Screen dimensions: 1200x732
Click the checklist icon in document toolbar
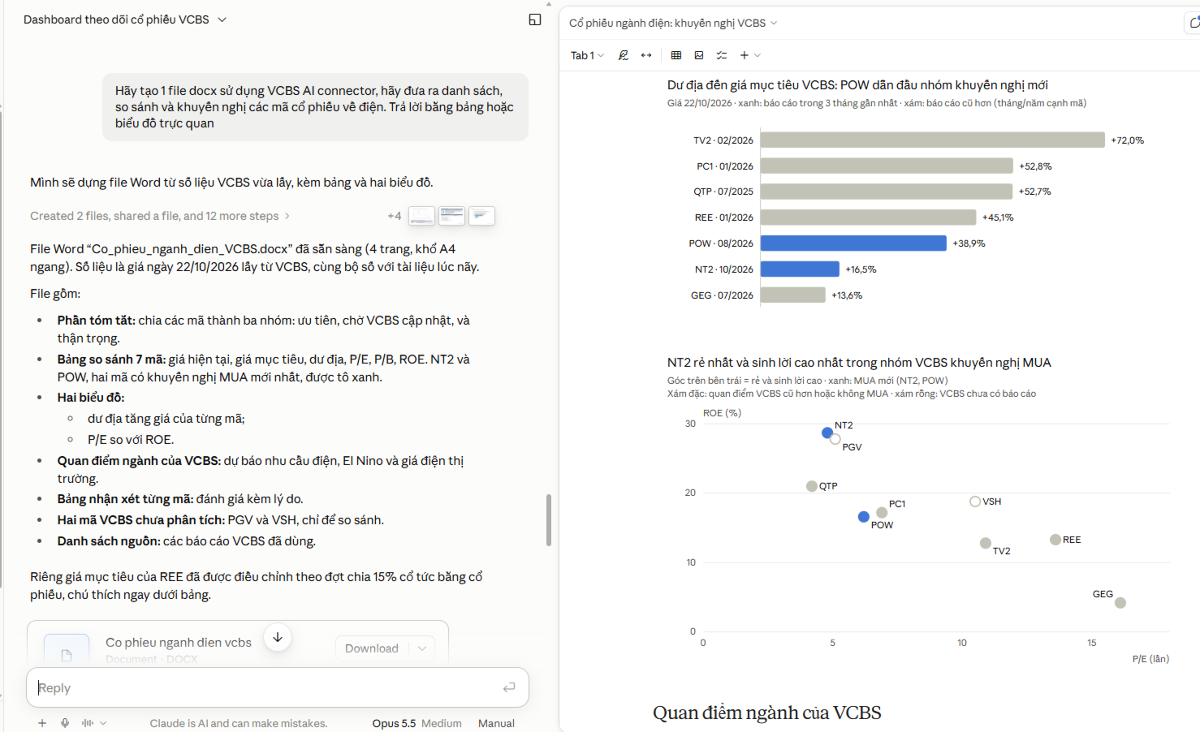pyautogui.click(x=720, y=55)
